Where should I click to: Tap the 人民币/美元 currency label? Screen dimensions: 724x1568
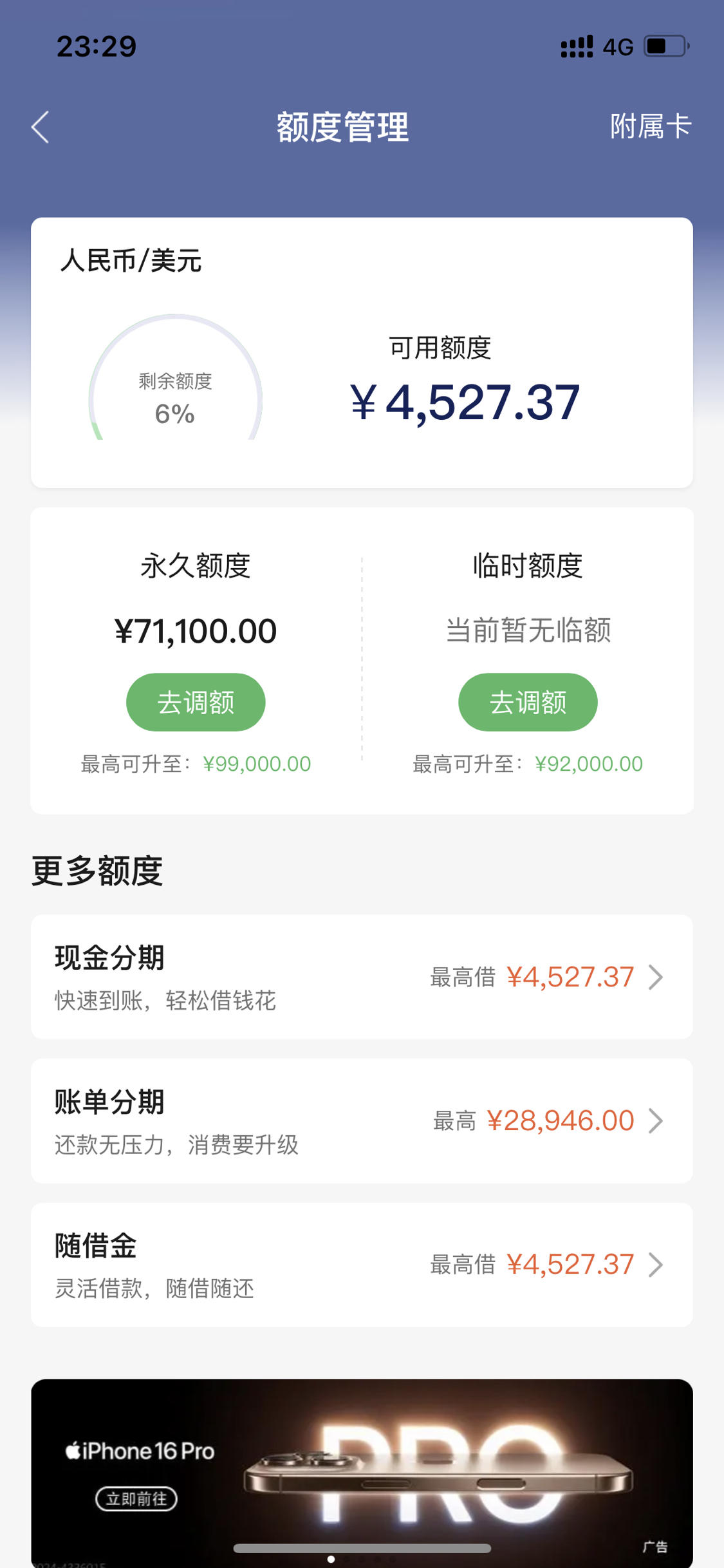coord(131,261)
